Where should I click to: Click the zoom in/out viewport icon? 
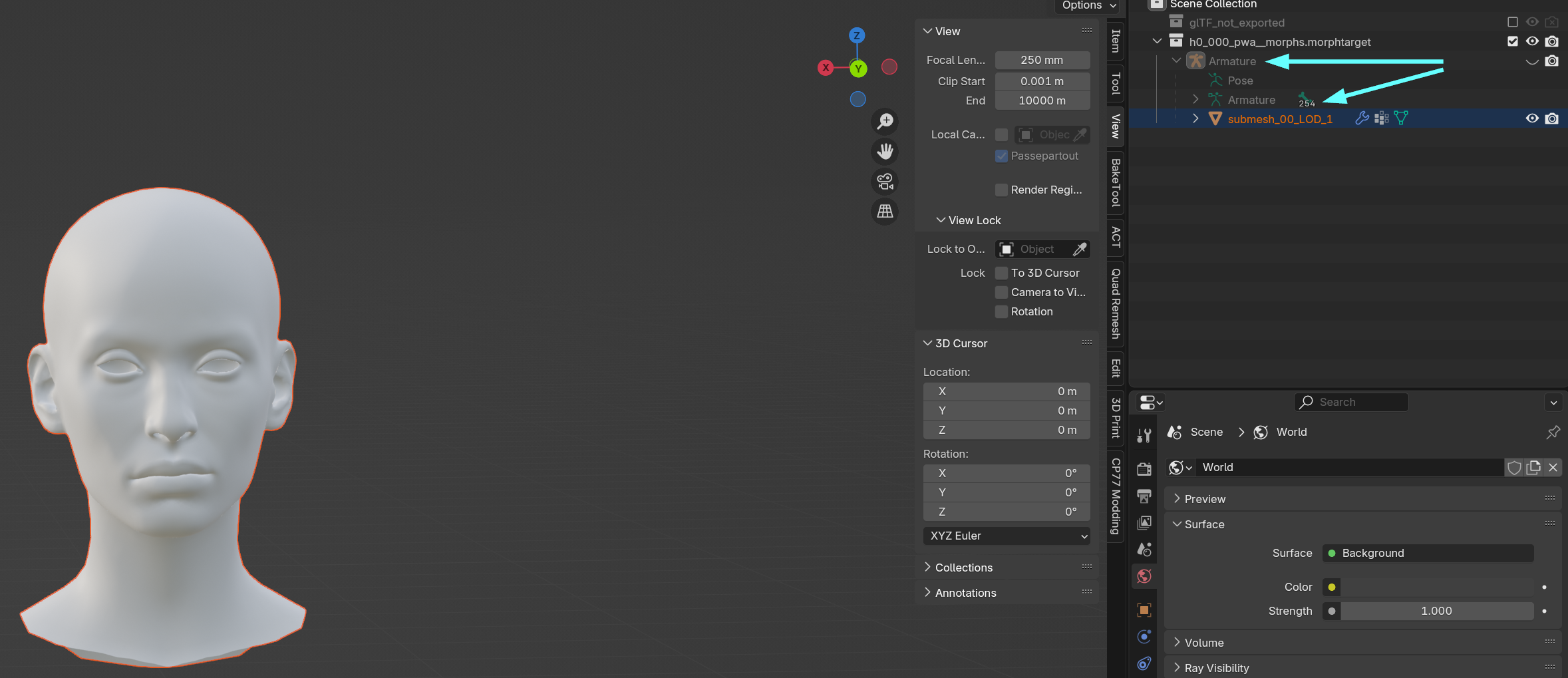coord(885,121)
